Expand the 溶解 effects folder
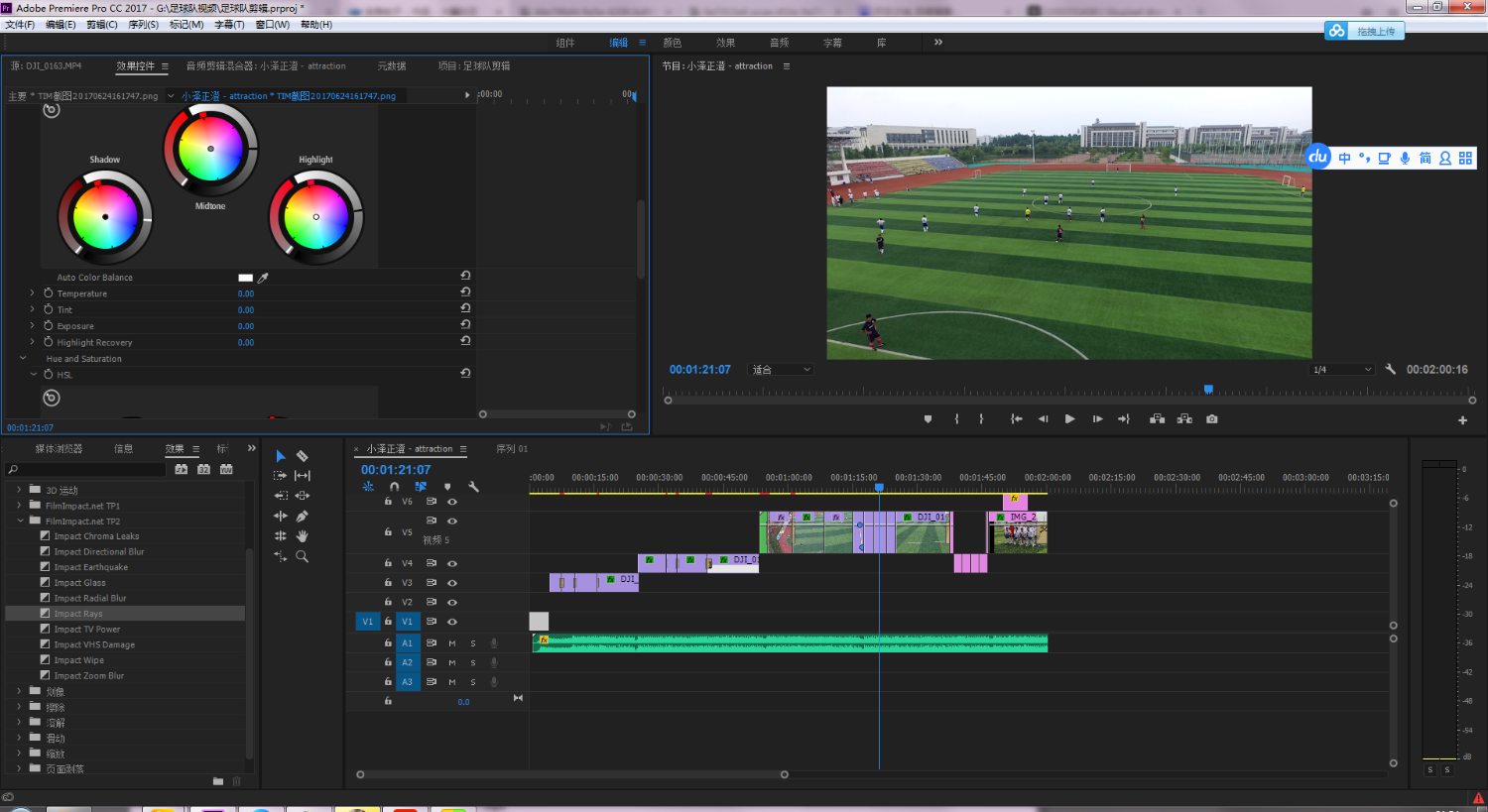This screenshot has height=812, width=1488. click(x=19, y=722)
